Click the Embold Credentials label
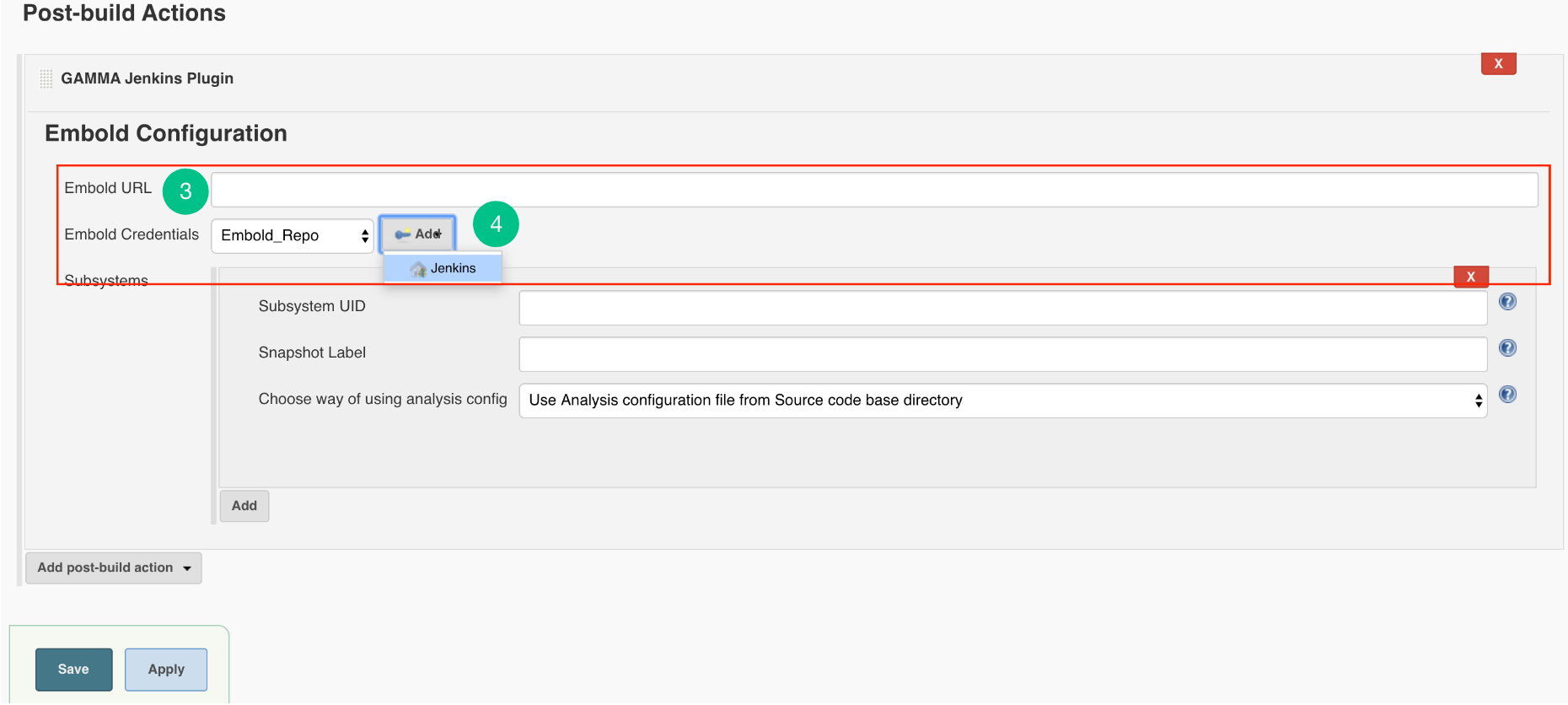Viewport: 1568px width, 705px height. (x=132, y=234)
